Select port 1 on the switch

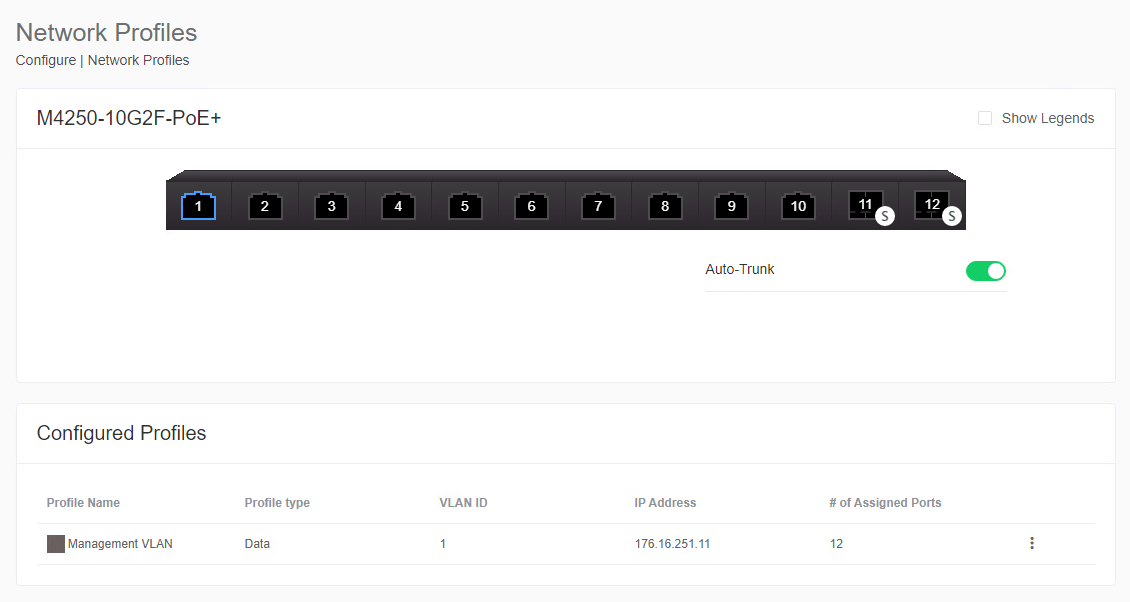click(x=198, y=206)
